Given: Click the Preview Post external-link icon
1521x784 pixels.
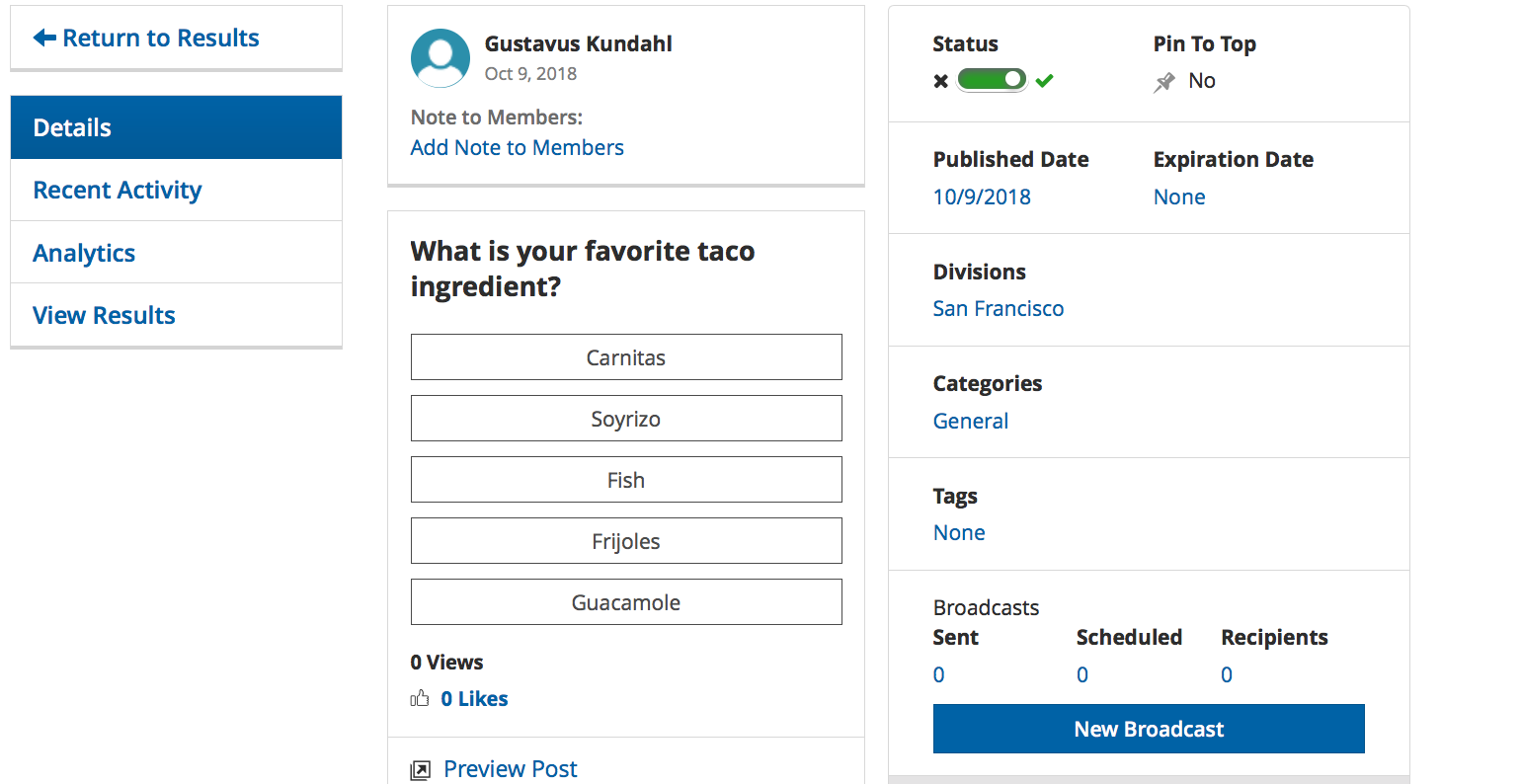Looking at the screenshot, I should click(421, 770).
